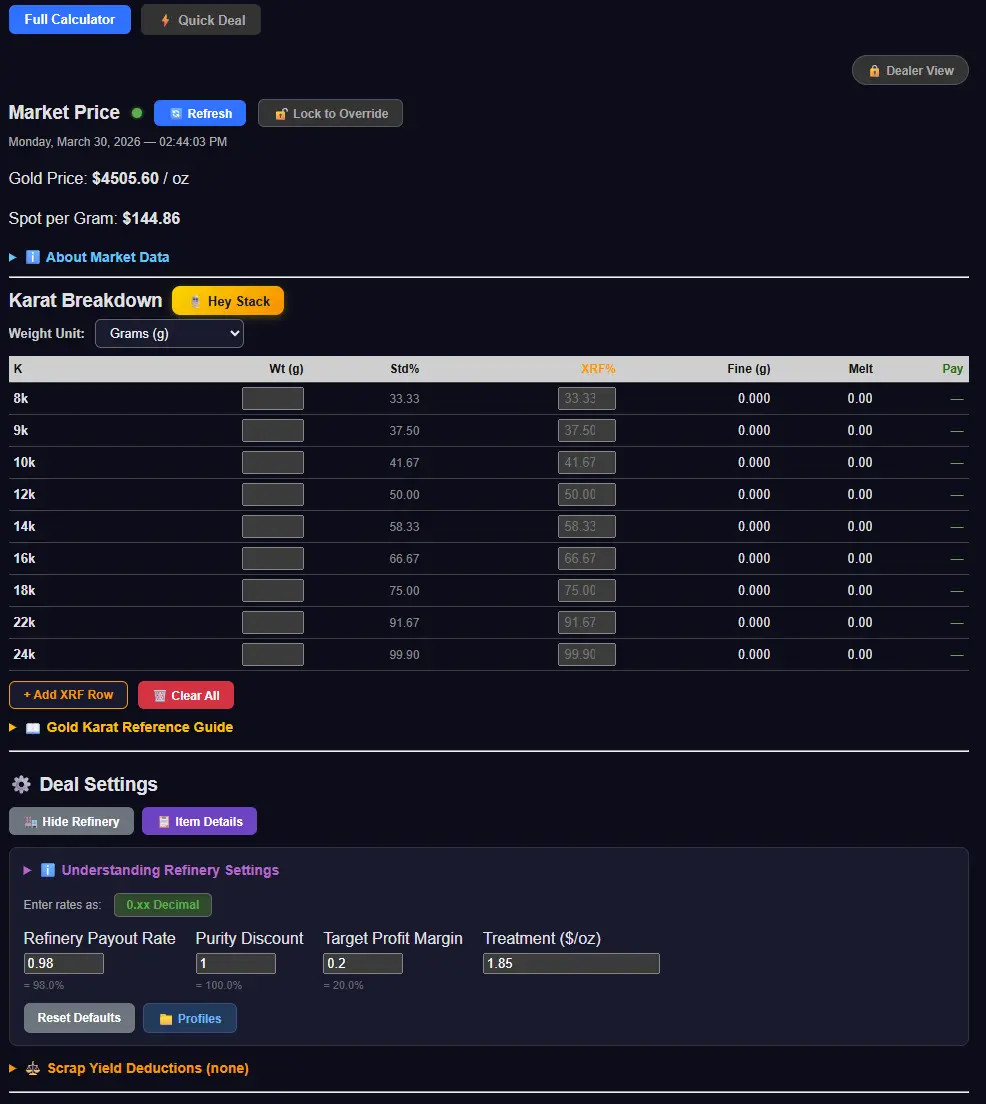The height and width of the screenshot is (1104, 986).
Task: Click the 10k XRF% field showing 41.67
Action: click(x=587, y=463)
